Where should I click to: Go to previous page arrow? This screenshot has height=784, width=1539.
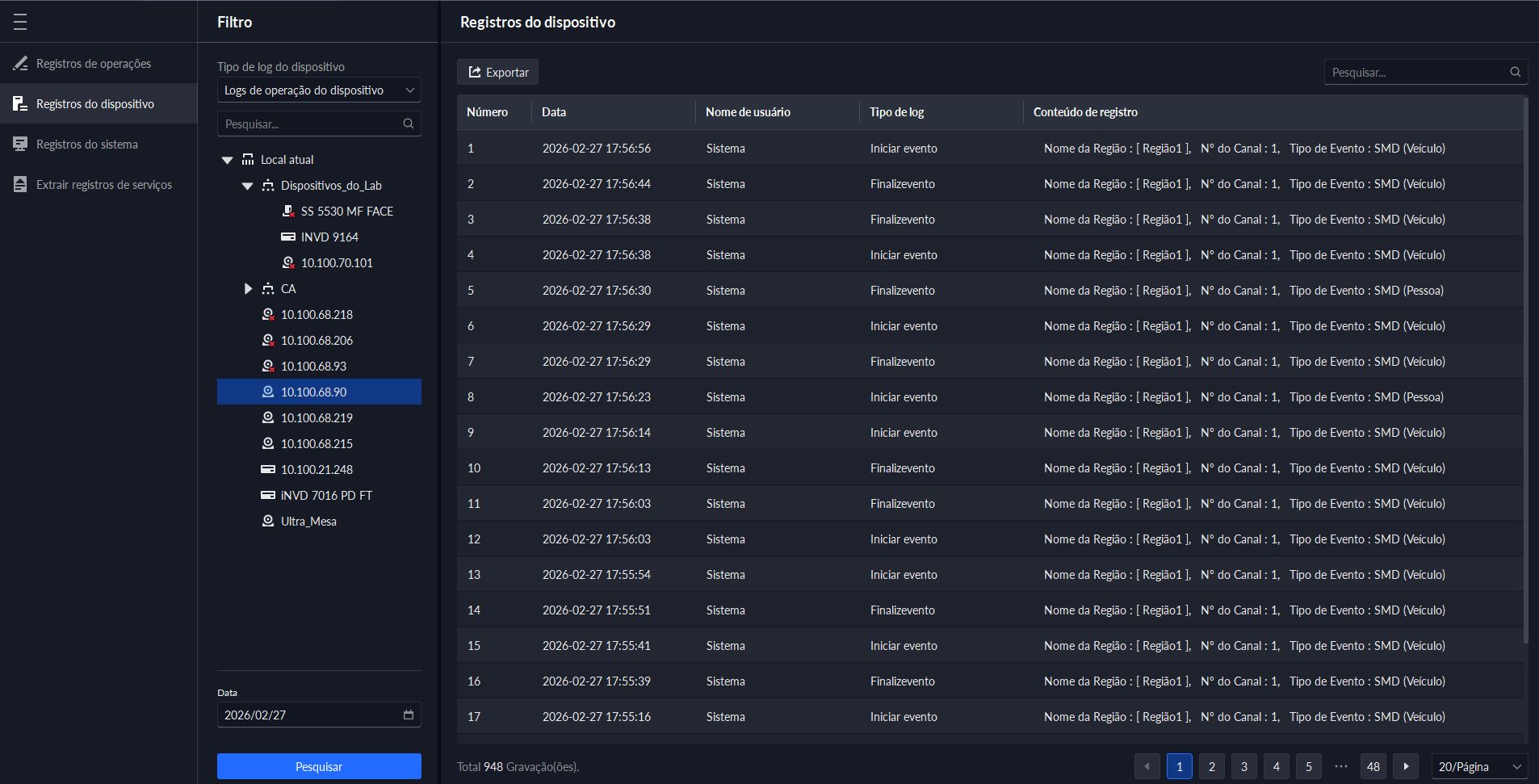click(1147, 766)
